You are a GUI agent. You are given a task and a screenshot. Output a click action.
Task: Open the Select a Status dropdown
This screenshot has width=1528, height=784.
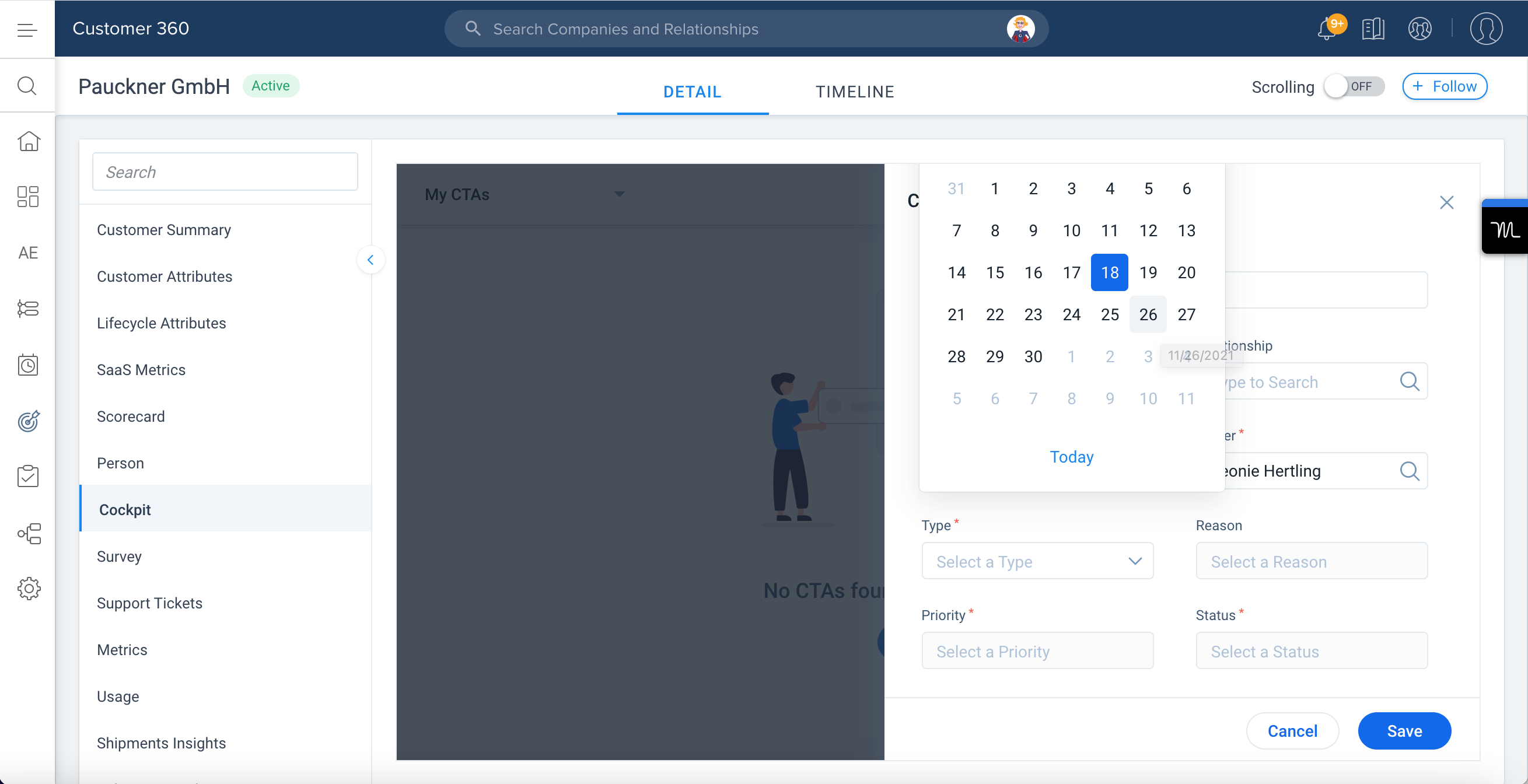click(x=1312, y=650)
